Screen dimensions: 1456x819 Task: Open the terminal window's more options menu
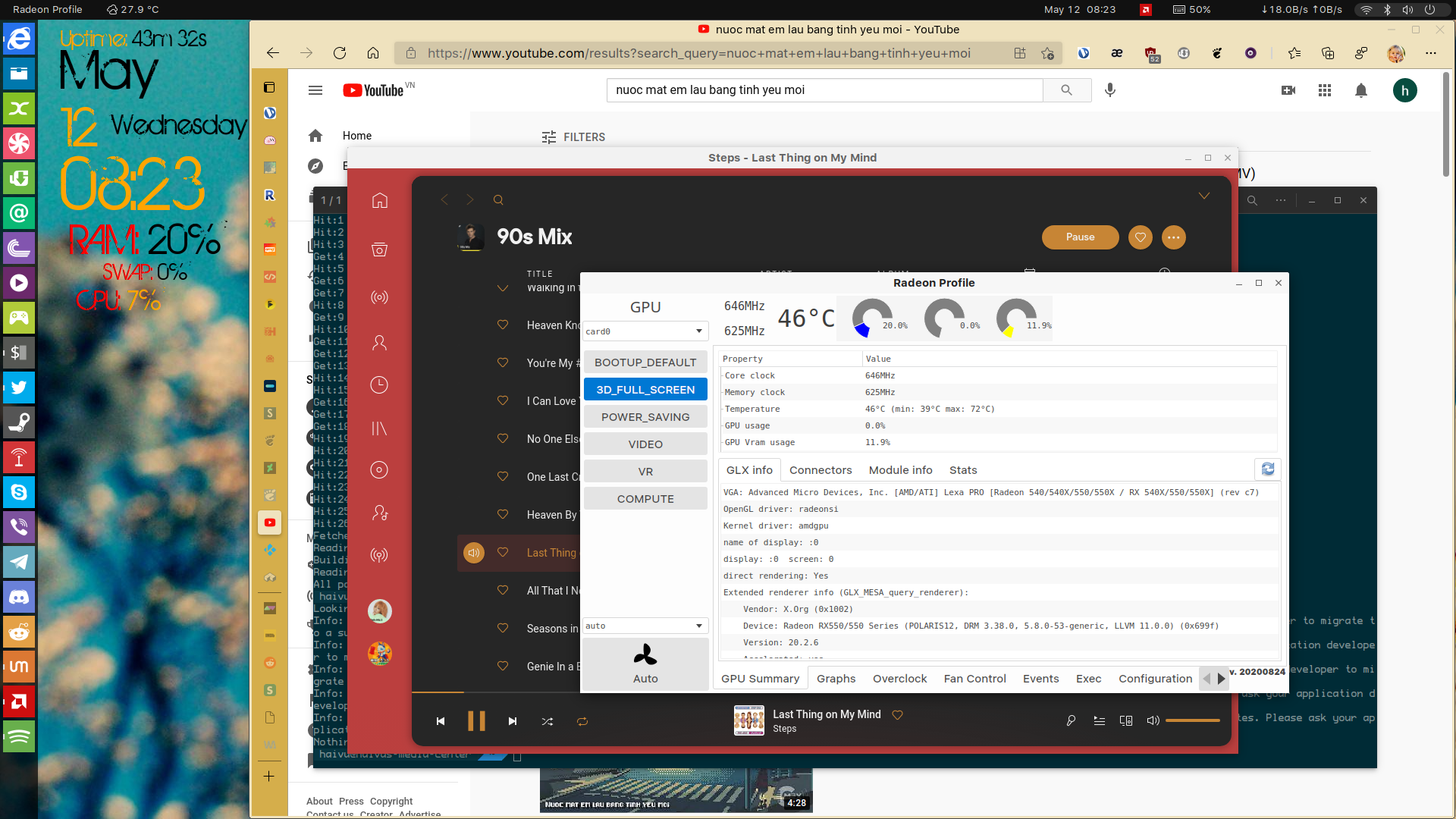click(1281, 200)
